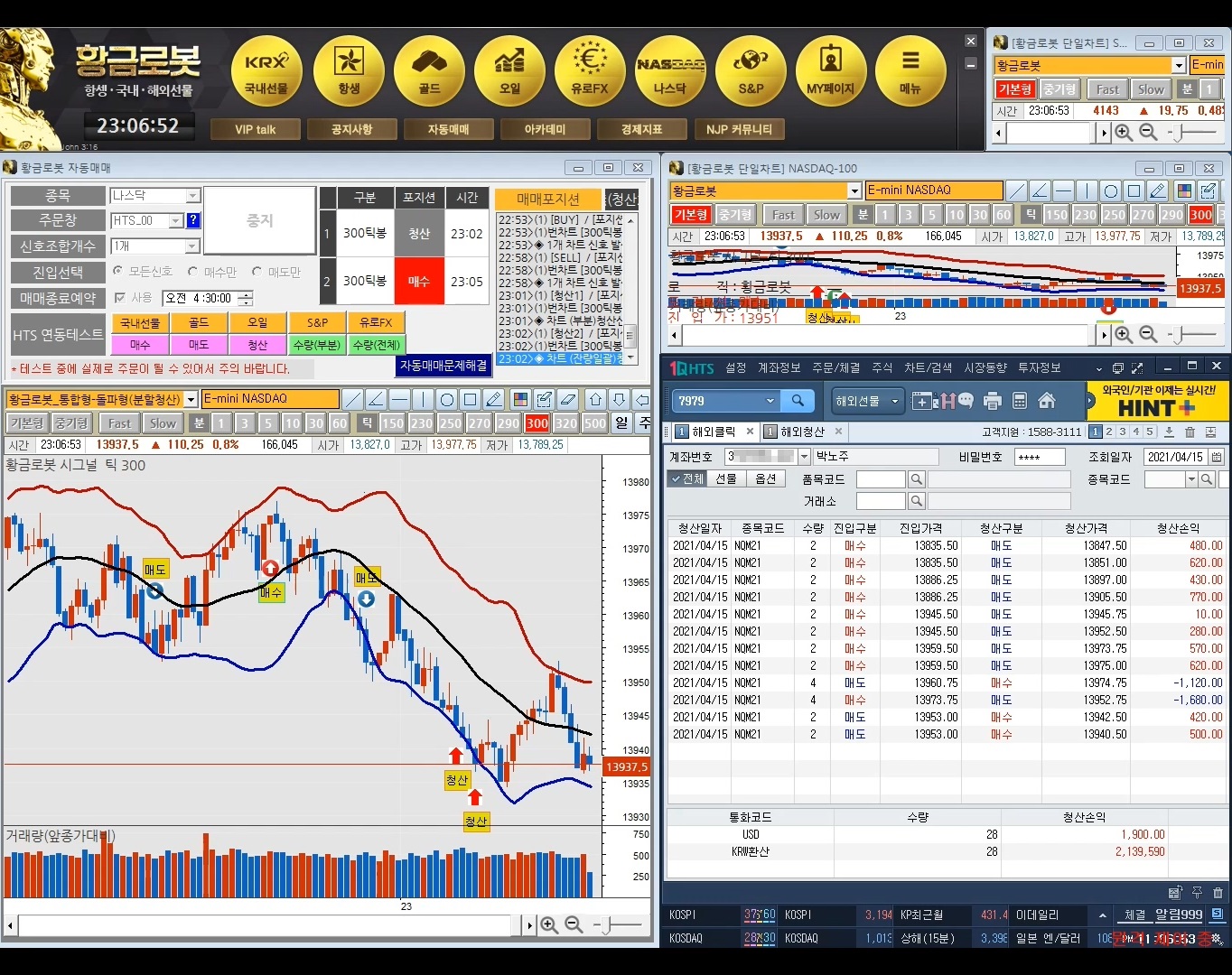Expand 신호조합개수 dropdown showing 1개
1232x975 pixels.
click(x=192, y=246)
